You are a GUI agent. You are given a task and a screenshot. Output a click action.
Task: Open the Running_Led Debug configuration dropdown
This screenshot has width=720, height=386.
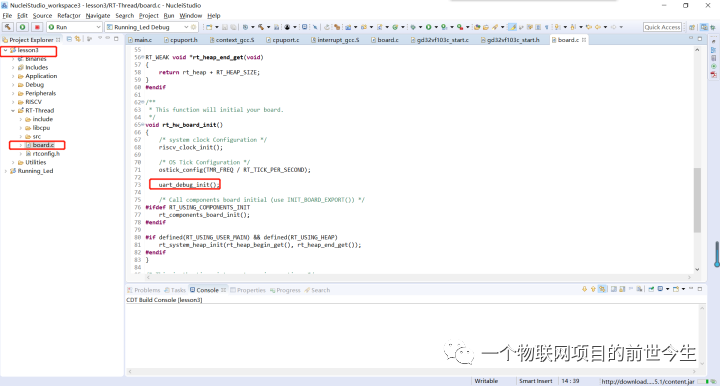point(186,28)
